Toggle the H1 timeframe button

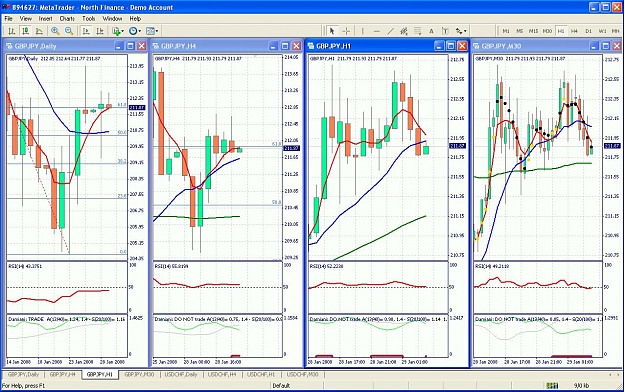561,31
